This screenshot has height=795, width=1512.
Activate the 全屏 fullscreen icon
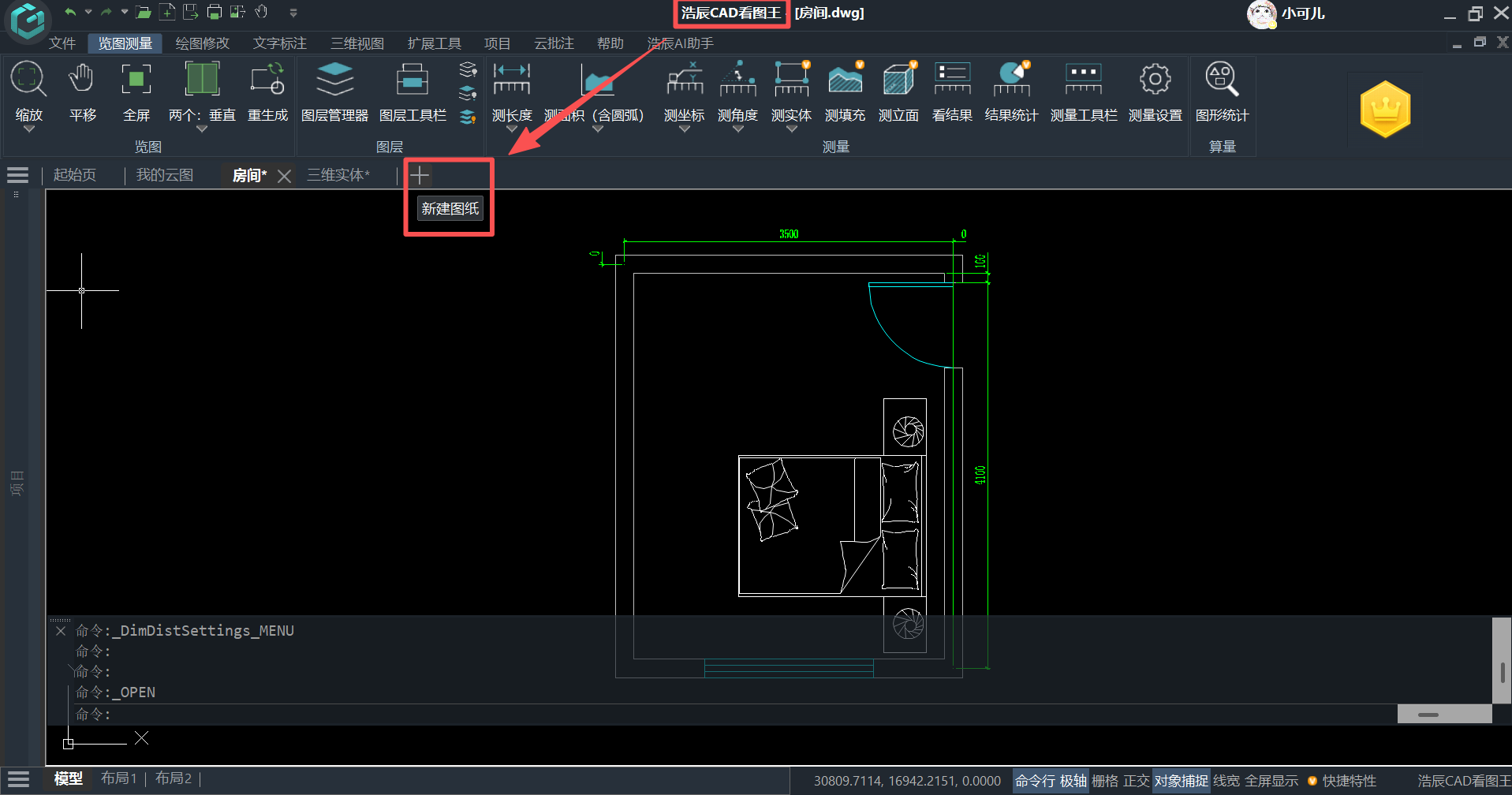(x=136, y=80)
